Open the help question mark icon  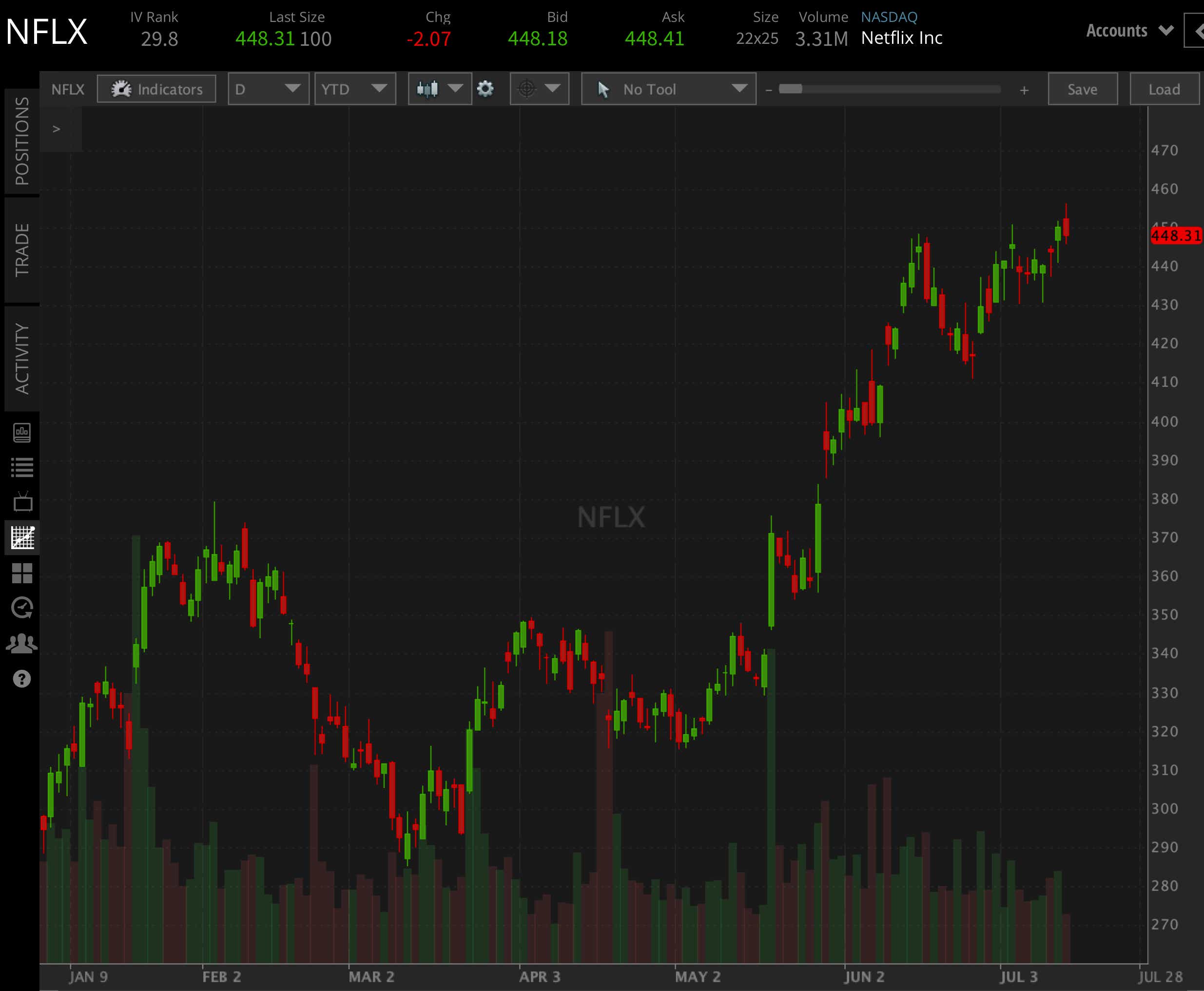22,679
